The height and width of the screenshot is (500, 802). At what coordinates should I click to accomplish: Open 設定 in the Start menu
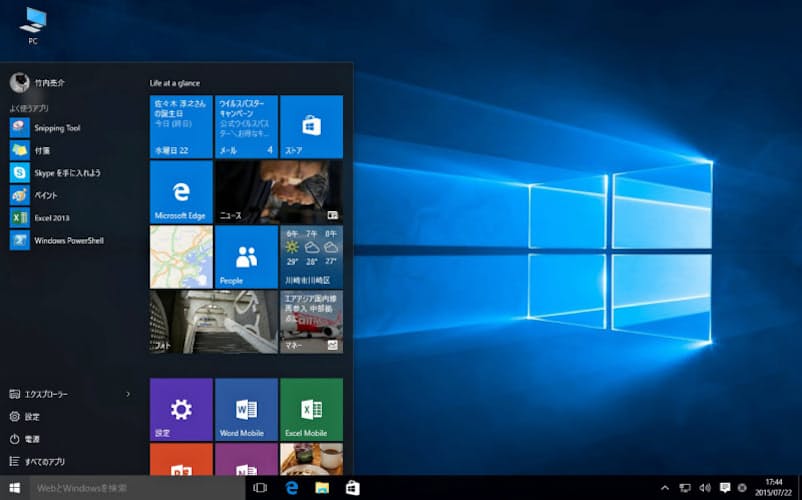[x=32, y=417]
